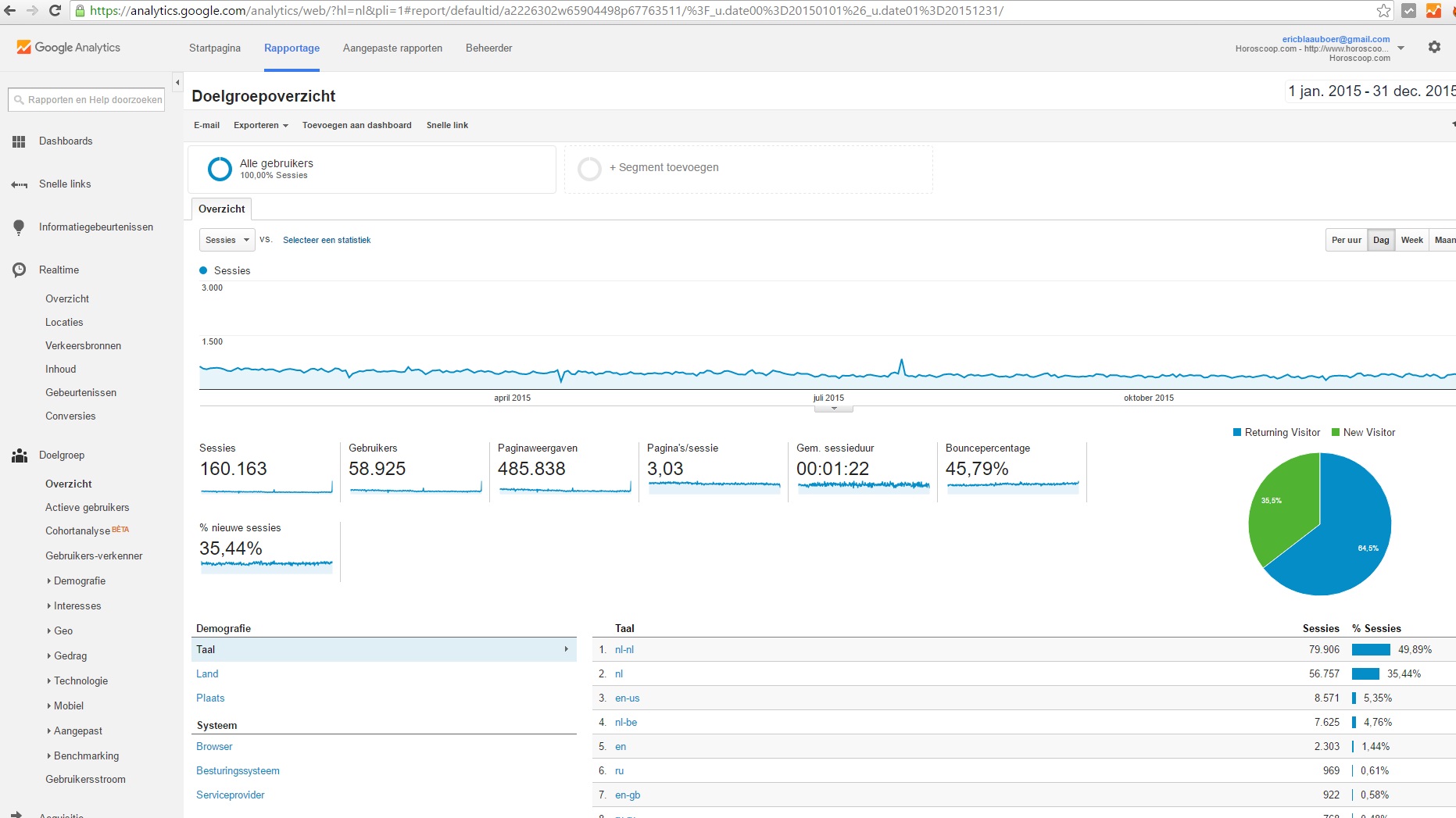Image resolution: width=1456 pixels, height=818 pixels.
Task: Click the Snelle links arrow icon
Action: (19, 184)
